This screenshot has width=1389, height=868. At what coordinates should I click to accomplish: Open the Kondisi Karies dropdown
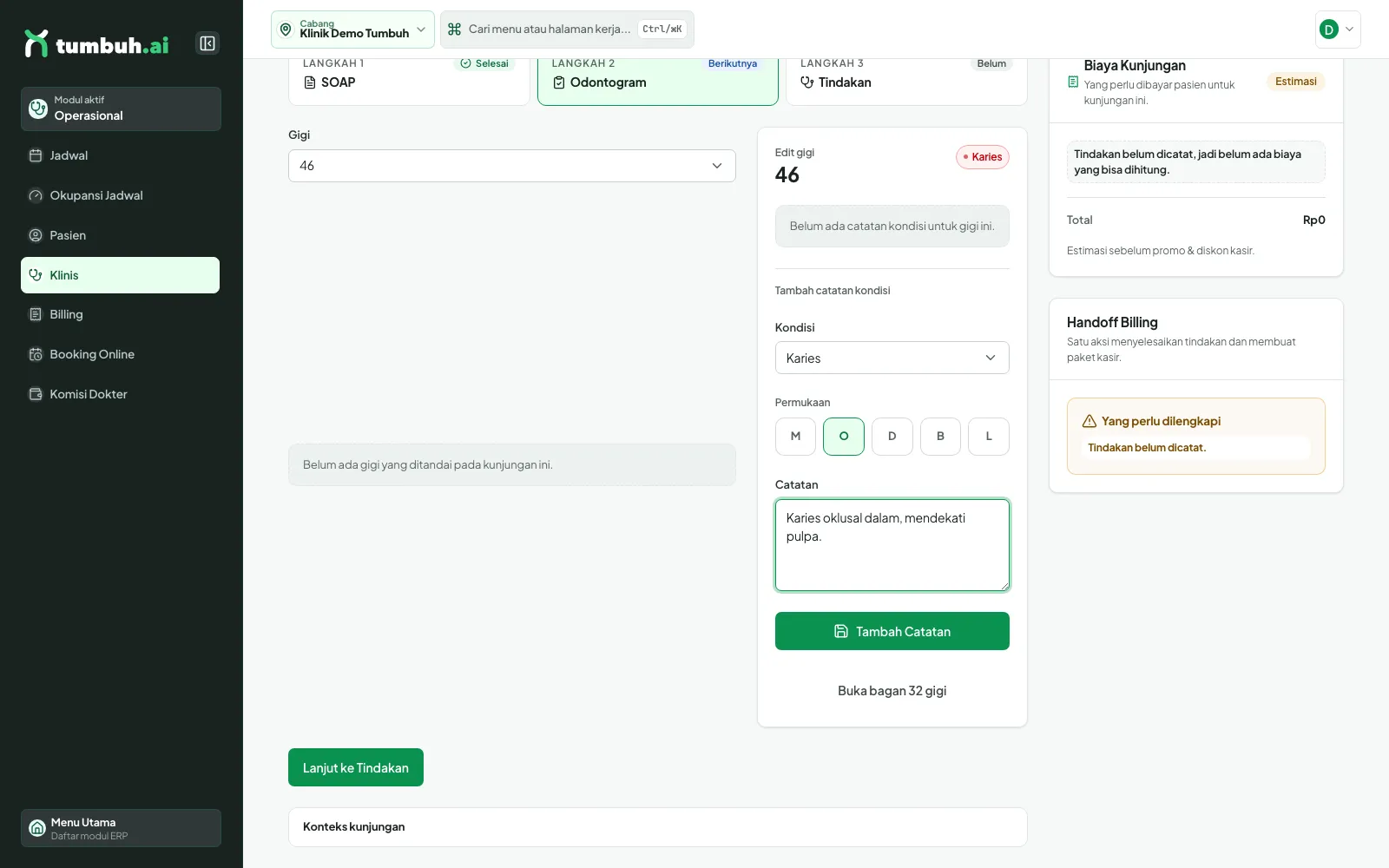[892, 358]
